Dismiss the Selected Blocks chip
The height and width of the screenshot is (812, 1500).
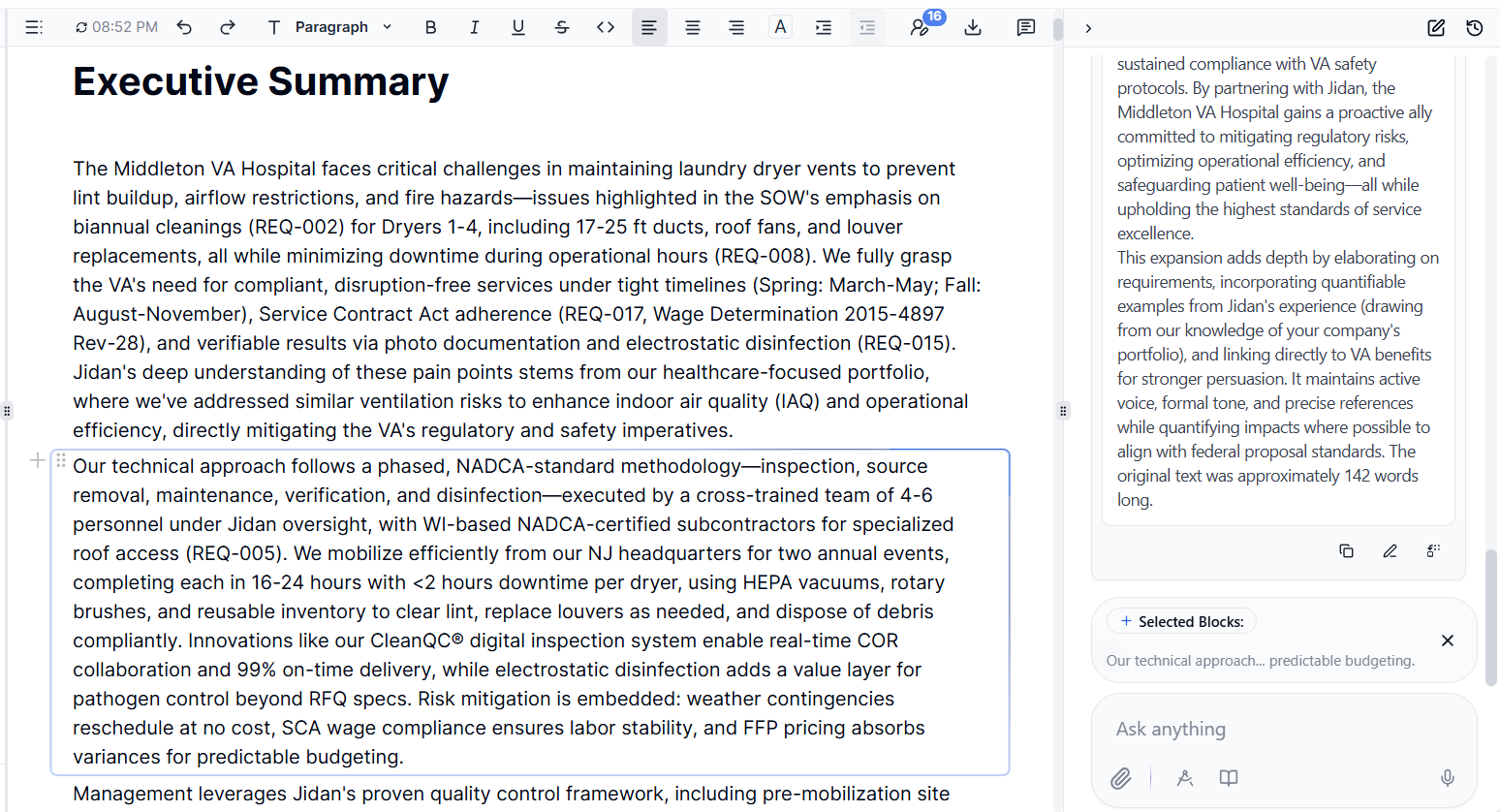coord(1448,640)
